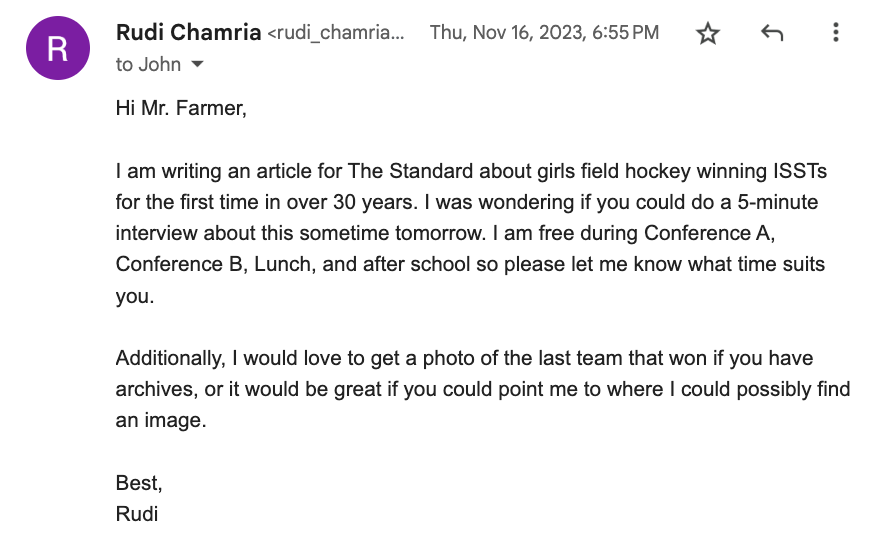
Task: Click "Conference B" in the message body
Action: tap(176, 266)
